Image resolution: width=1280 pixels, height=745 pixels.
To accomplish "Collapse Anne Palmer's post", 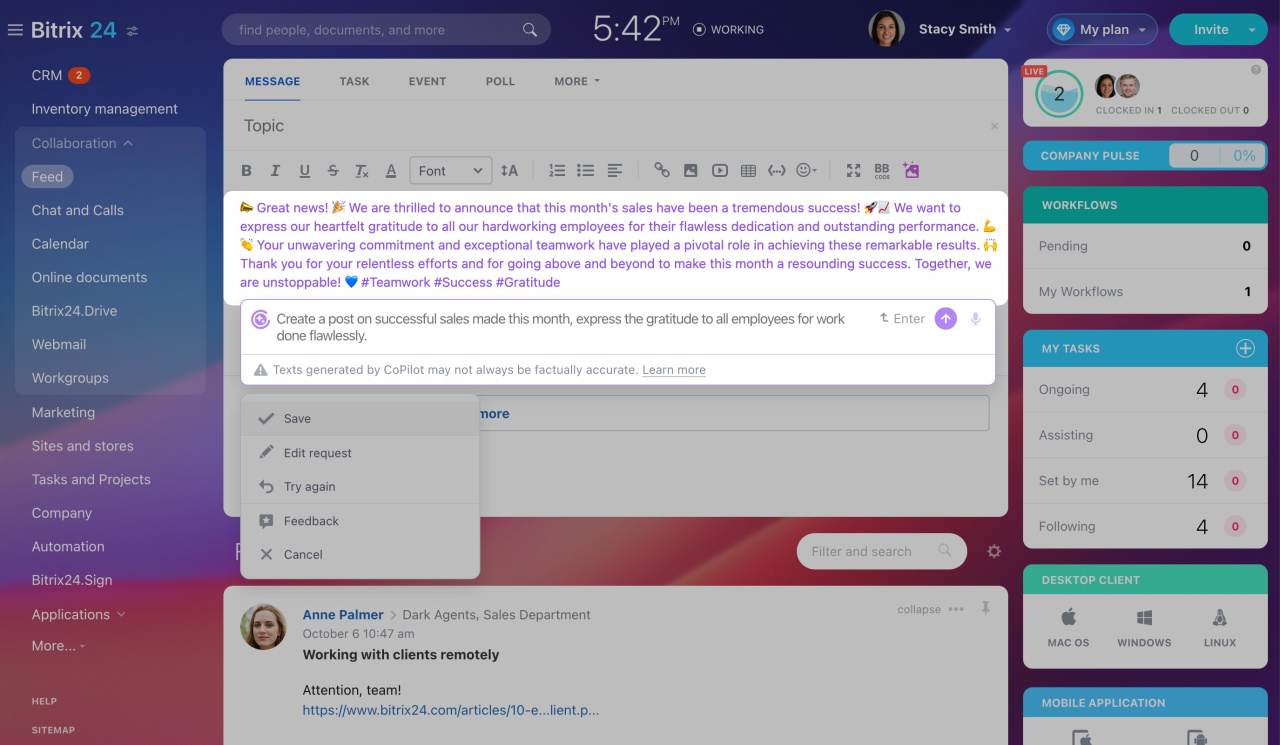I will coord(919,609).
